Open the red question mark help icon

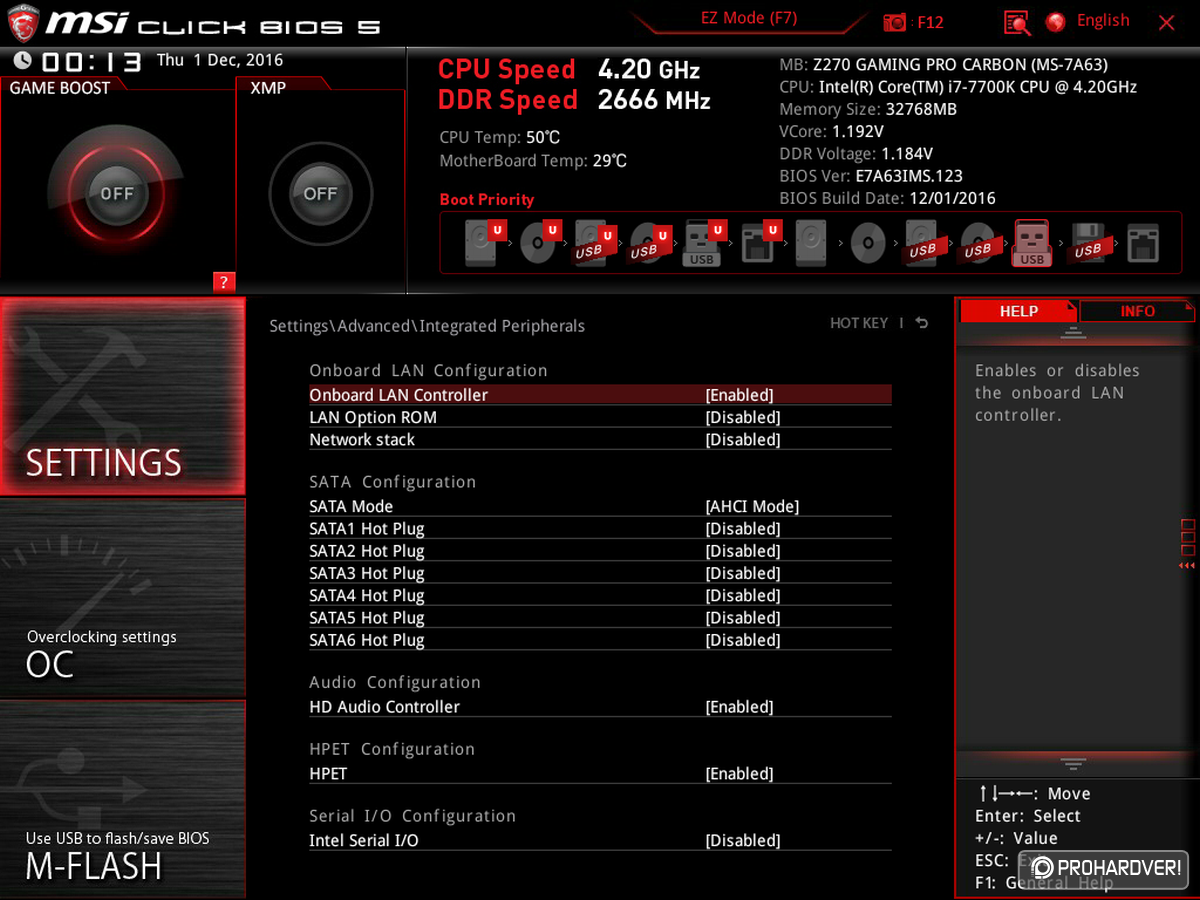224,282
